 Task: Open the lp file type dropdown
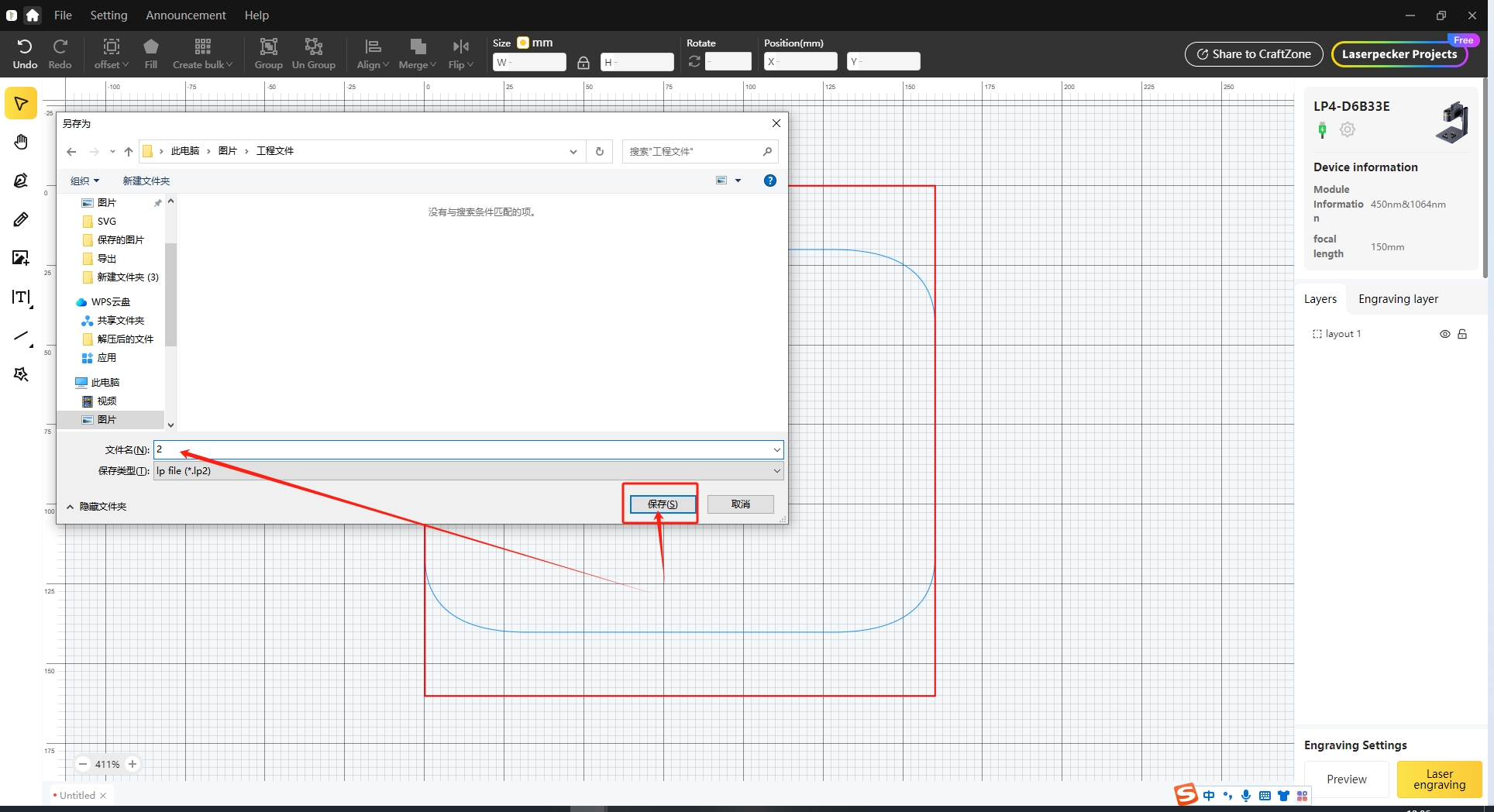click(776, 470)
